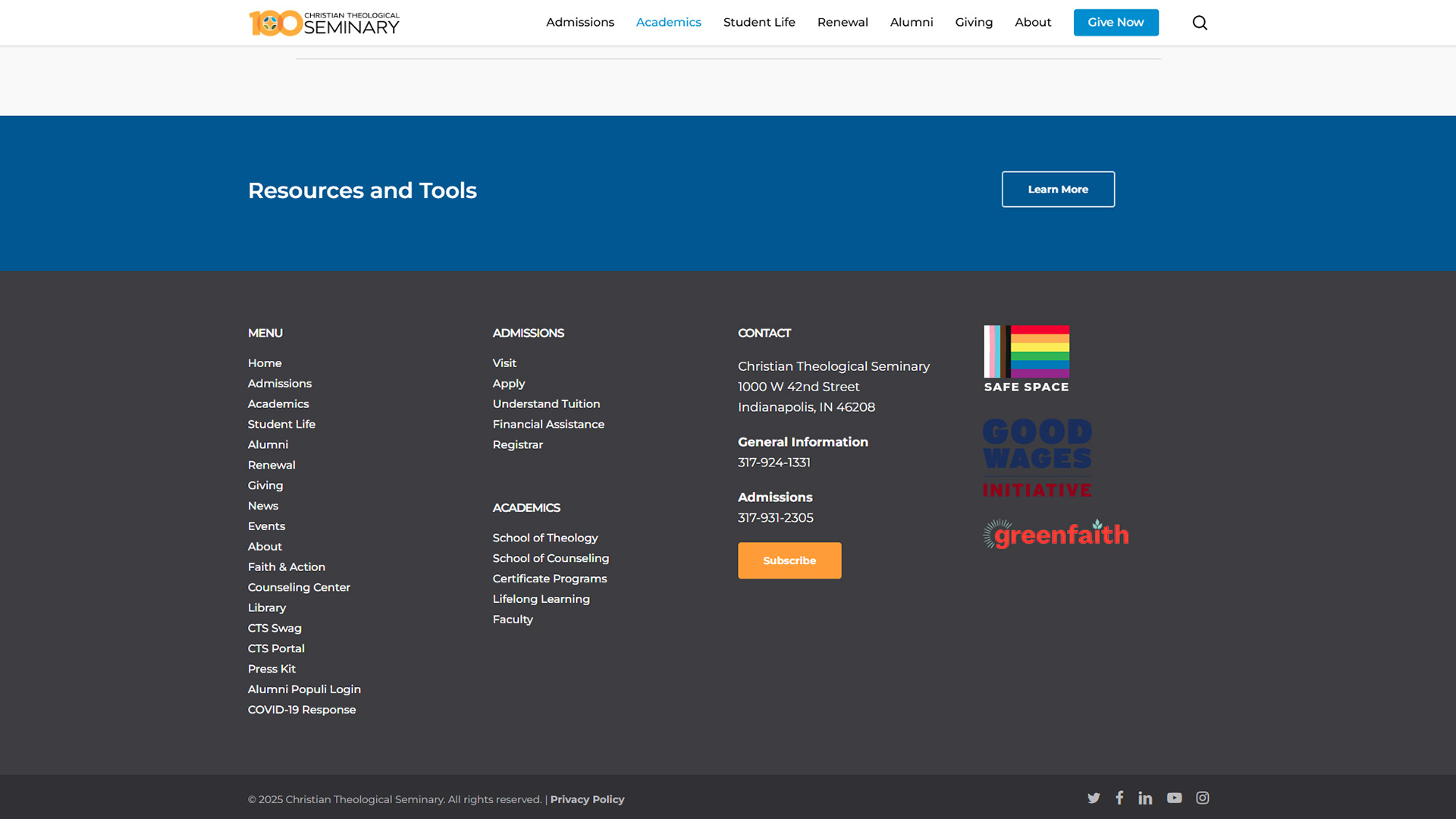Open the School of Counseling link
1456x819 pixels.
click(551, 558)
